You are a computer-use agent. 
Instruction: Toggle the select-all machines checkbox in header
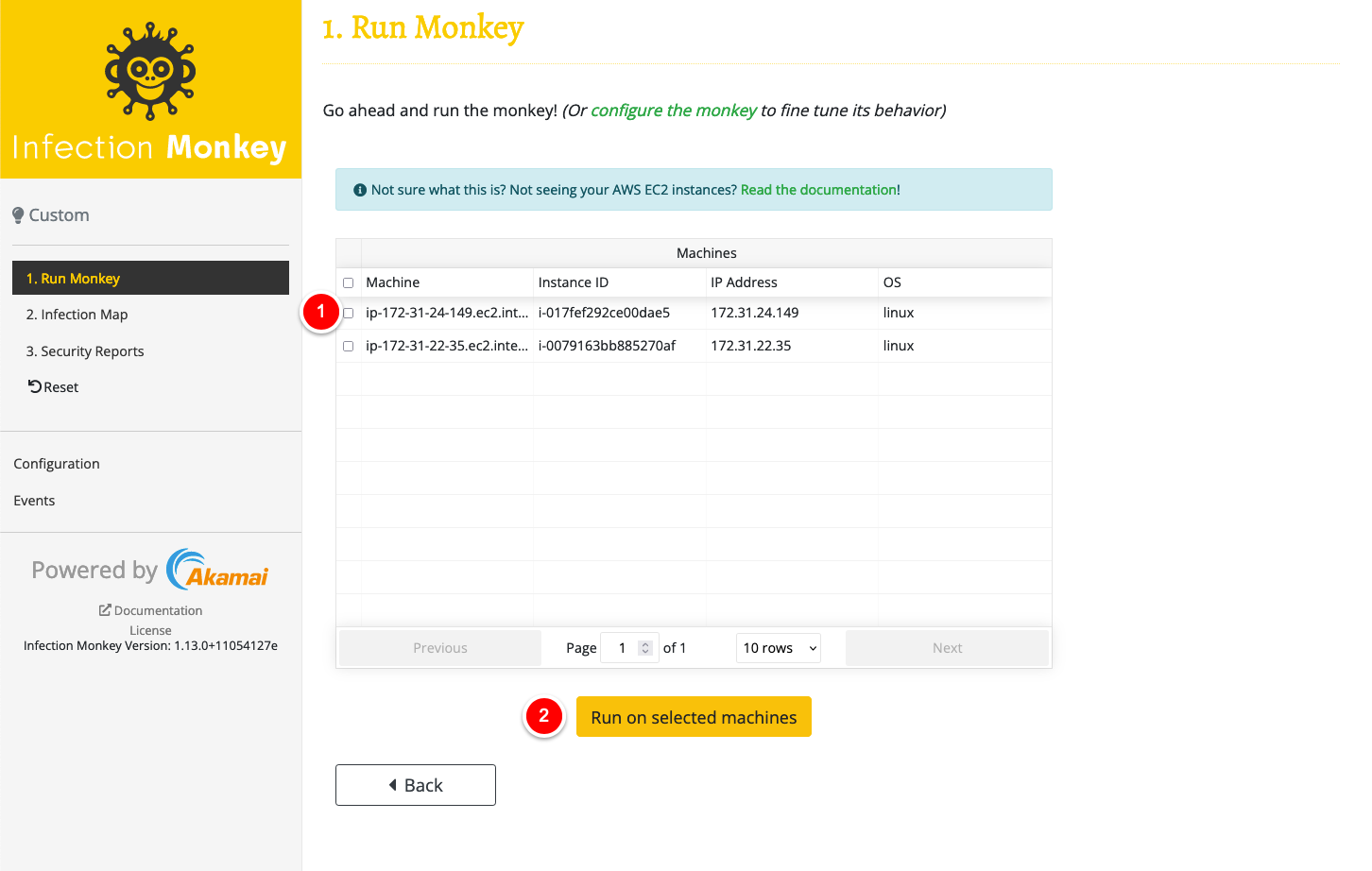coord(349,282)
